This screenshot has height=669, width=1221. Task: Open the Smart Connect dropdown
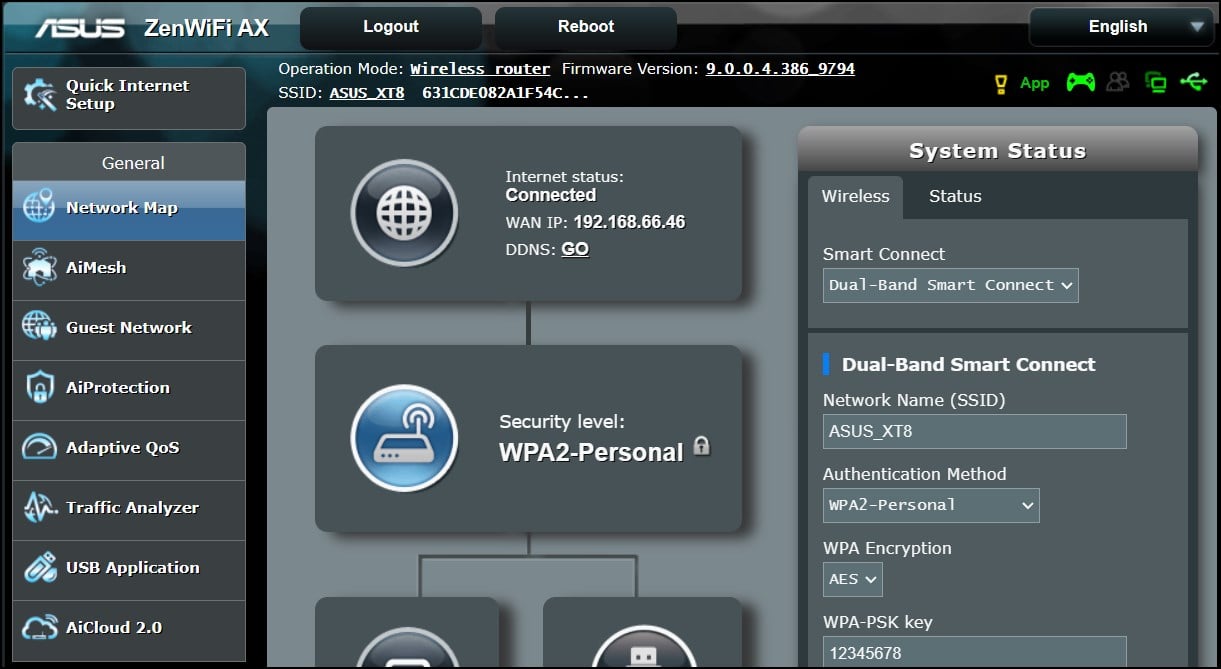point(950,285)
